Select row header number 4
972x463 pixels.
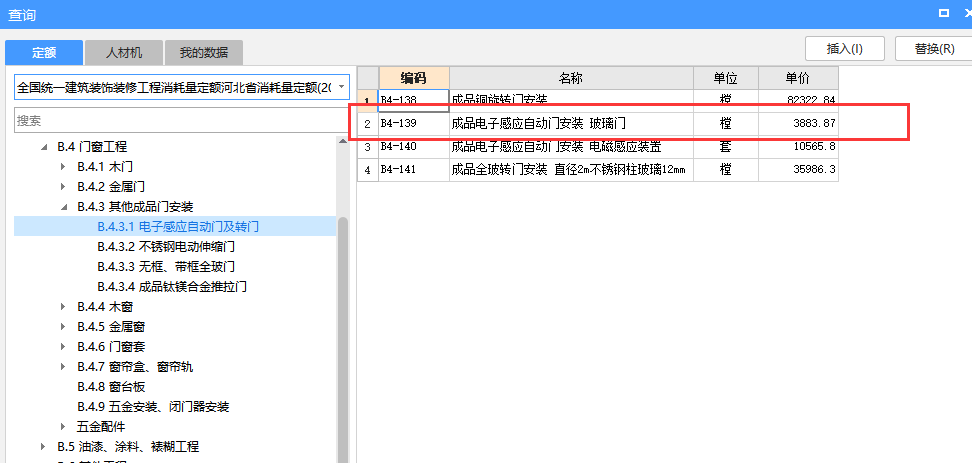click(x=368, y=170)
